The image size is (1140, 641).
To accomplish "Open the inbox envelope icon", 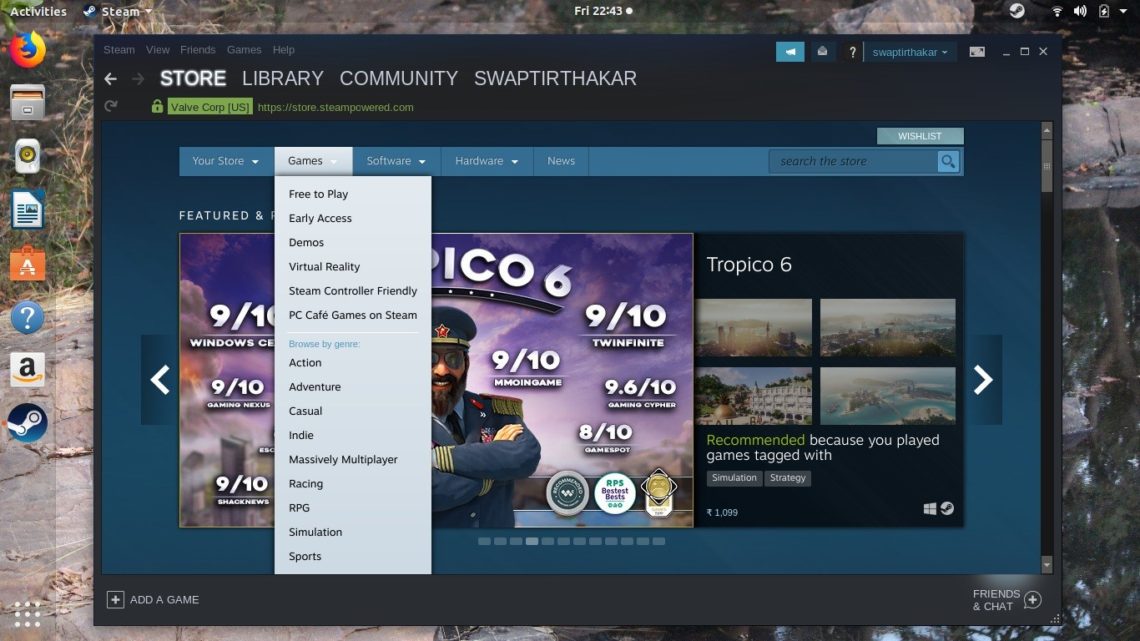I will pyautogui.click(x=822, y=52).
